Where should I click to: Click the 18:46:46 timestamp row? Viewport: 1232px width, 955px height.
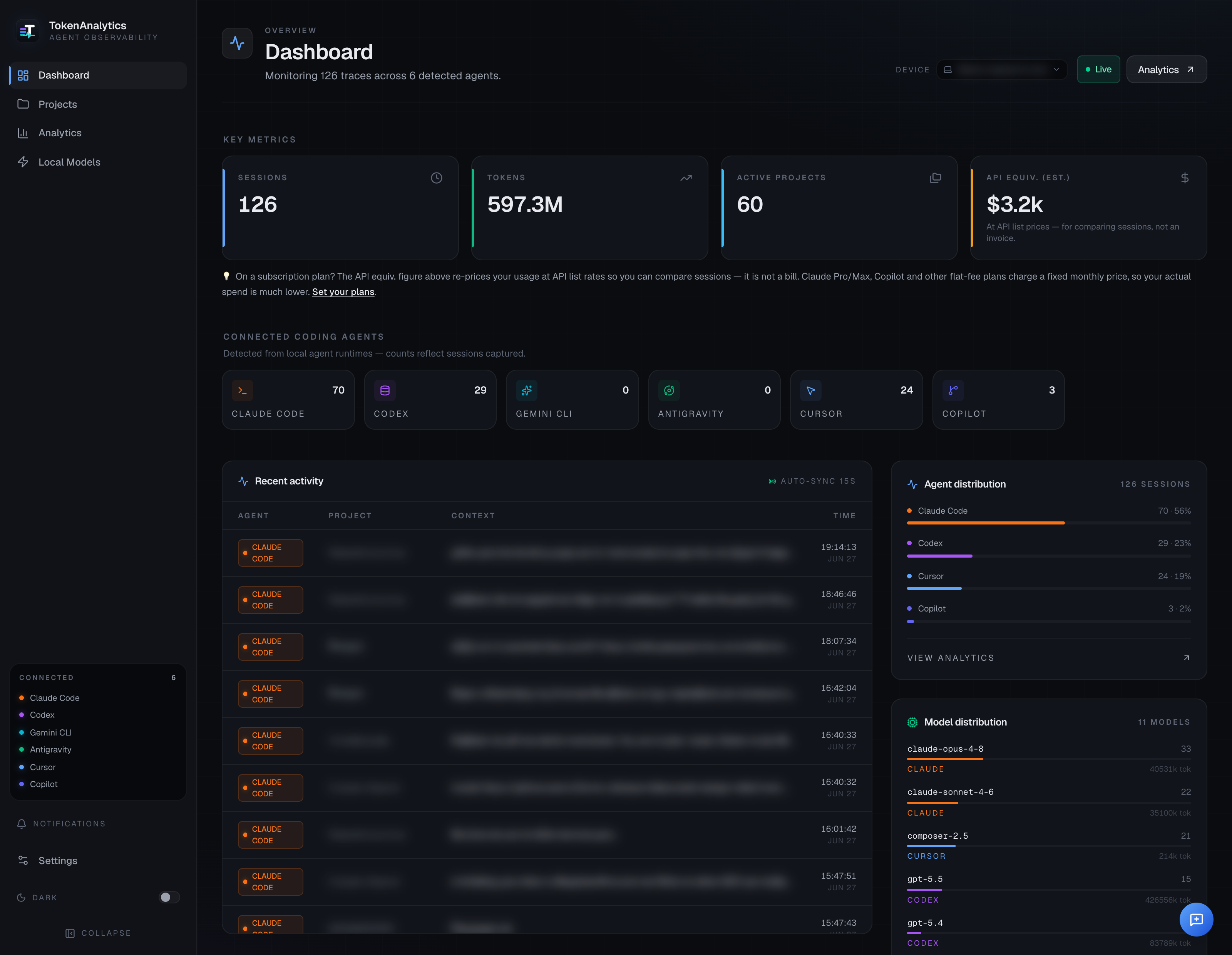coord(547,600)
